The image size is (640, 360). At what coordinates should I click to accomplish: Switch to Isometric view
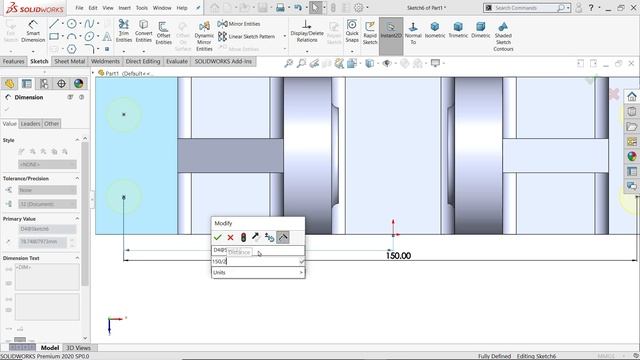[435, 30]
